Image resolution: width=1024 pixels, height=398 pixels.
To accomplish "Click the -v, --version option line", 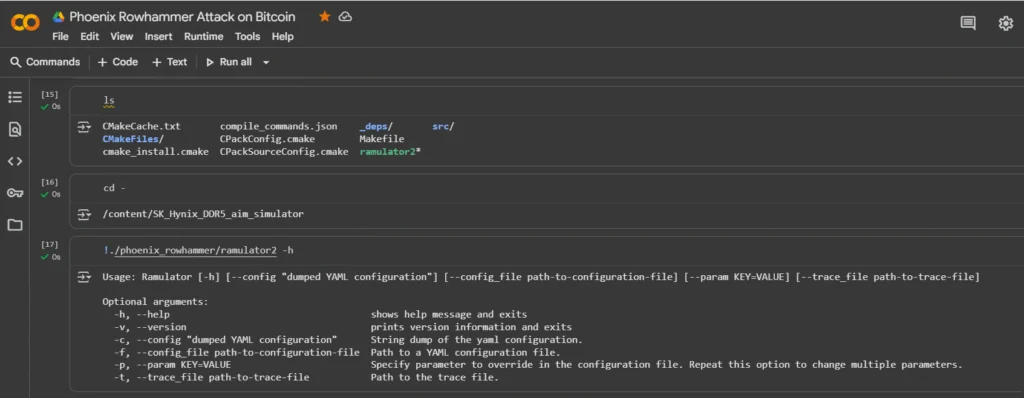I will tap(342, 327).
